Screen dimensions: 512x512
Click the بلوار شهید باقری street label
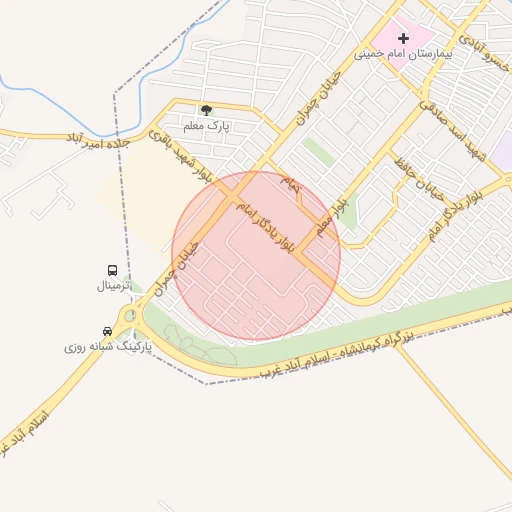point(180,156)
